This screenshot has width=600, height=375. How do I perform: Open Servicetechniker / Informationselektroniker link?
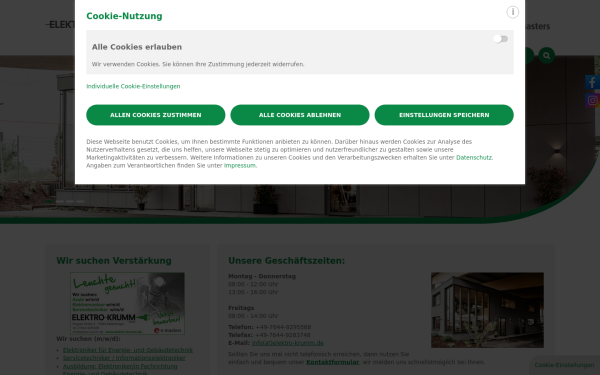[x=124, y=358]
